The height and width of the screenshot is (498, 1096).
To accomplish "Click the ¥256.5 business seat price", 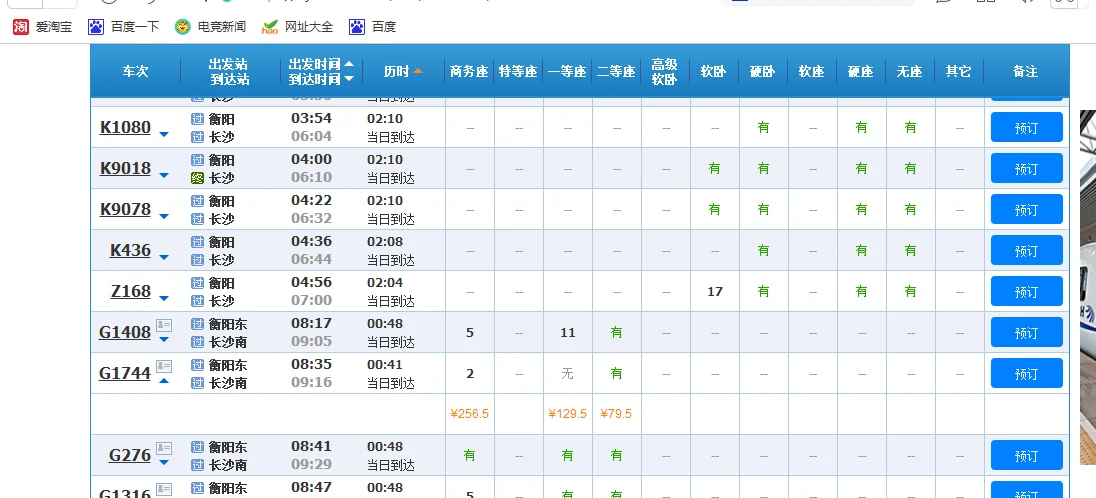I will click(x=470, y=413).
